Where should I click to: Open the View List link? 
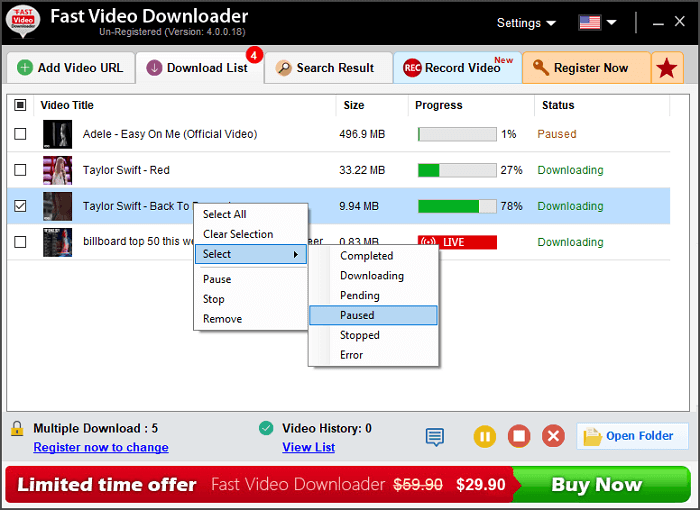(308, 447)
